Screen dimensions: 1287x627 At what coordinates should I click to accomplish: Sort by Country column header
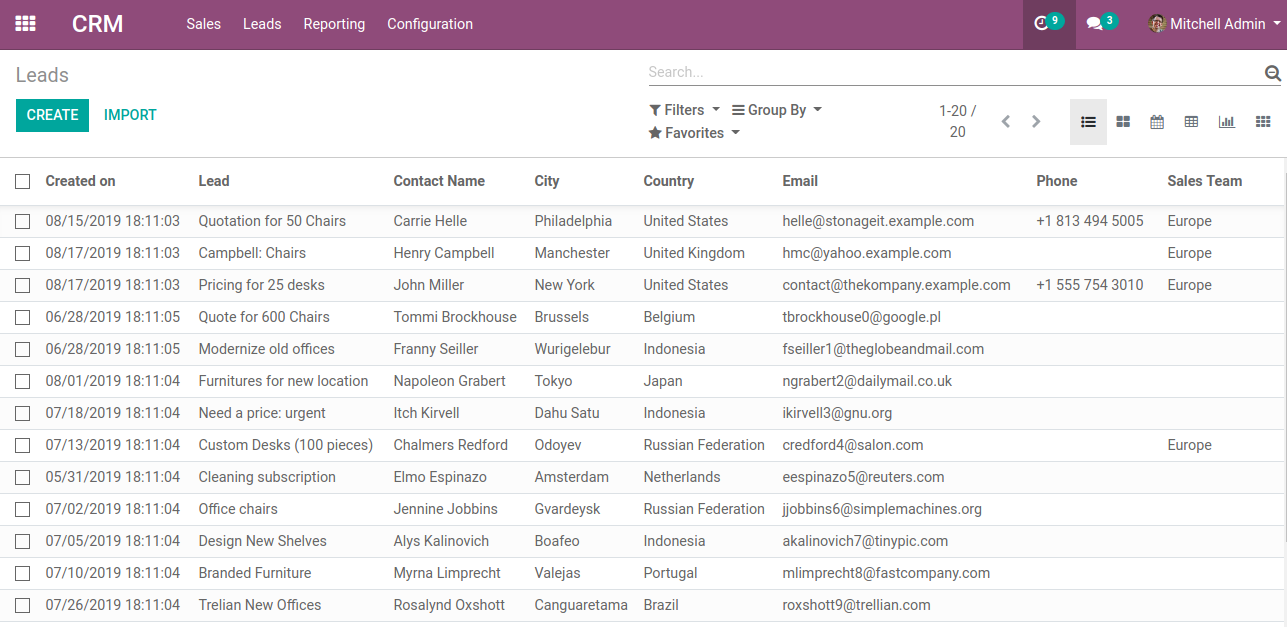668,181
